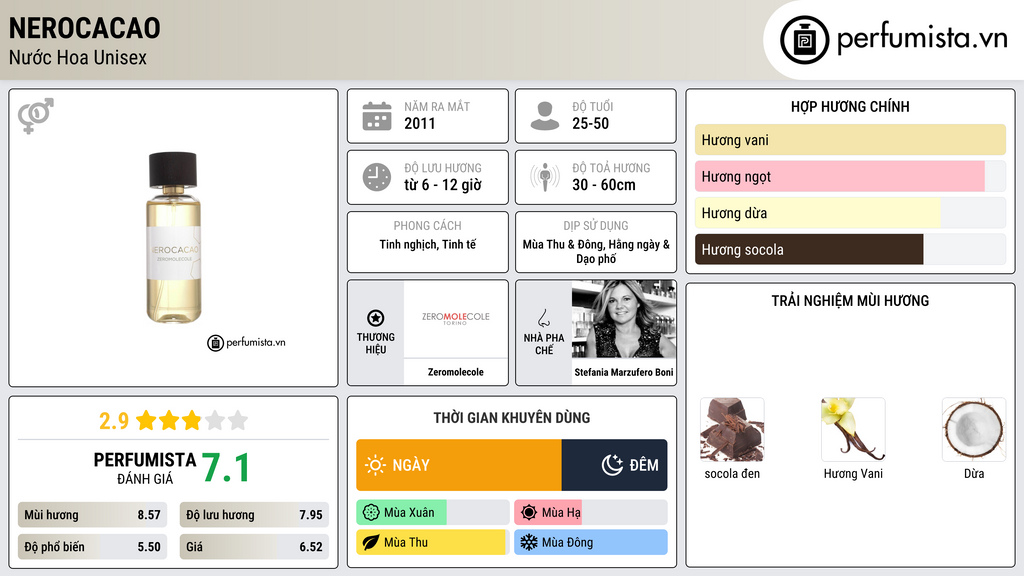This screenshot has height=576, width=1024.
Task: Click the perfumista.vn bottle logo icon
Action: 804,40
